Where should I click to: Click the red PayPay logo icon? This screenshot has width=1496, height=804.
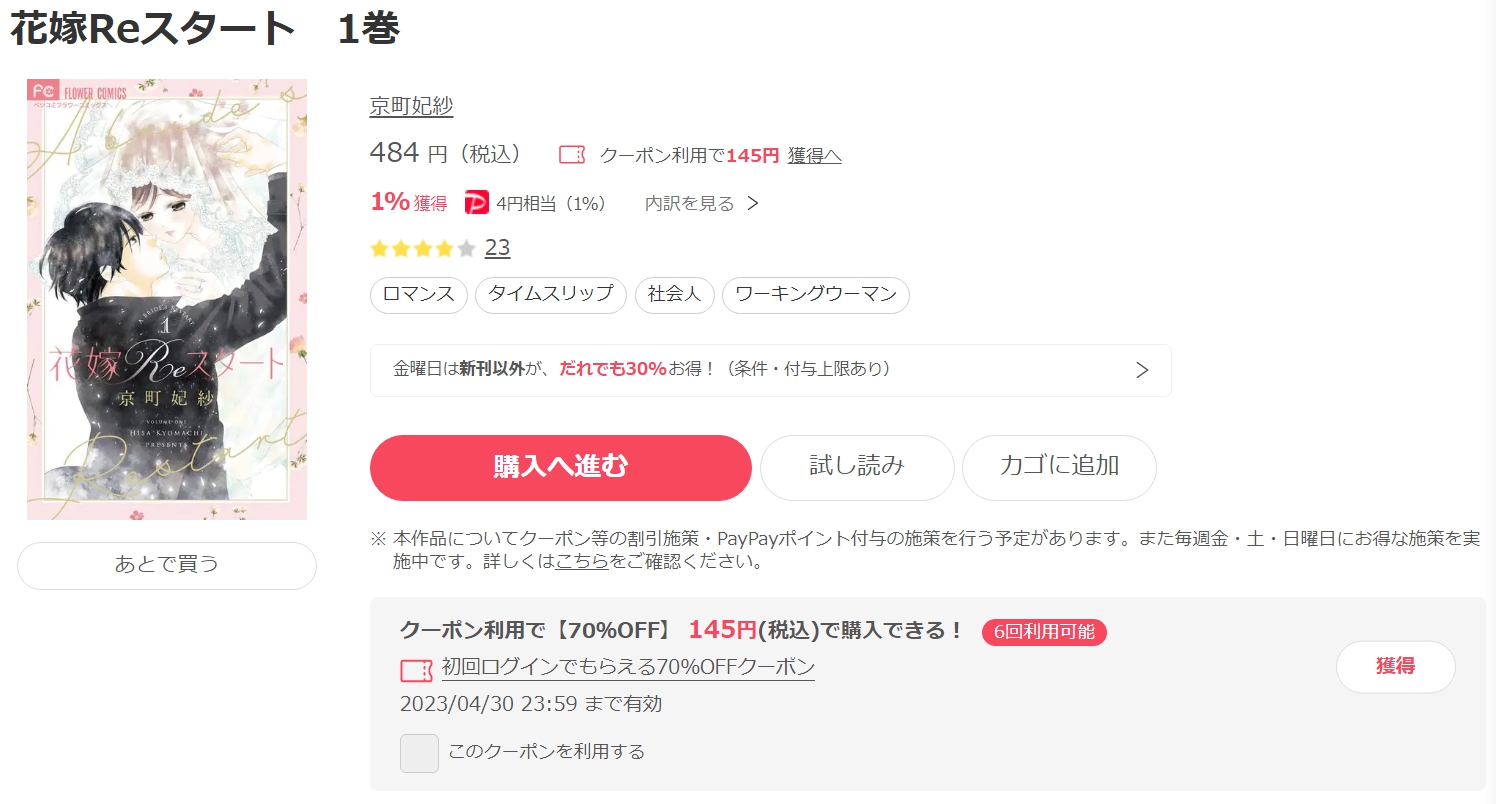[x=477, y=203]
